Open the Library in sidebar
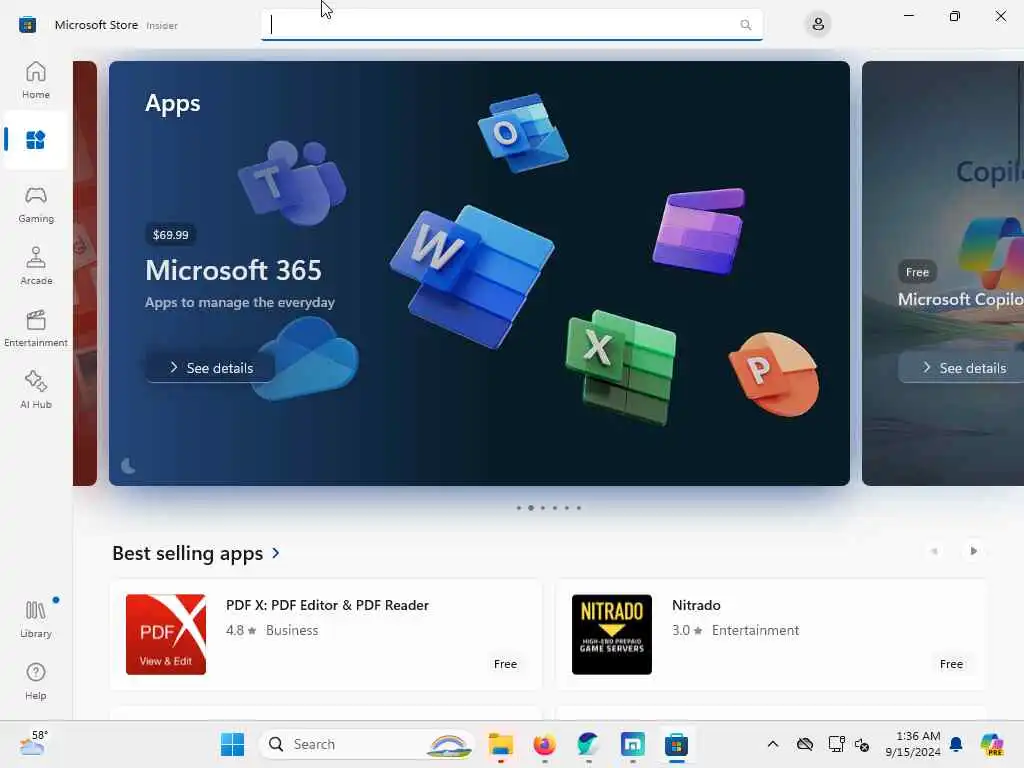This screenshot has height=768, width=1024. (x=35, y=619)
